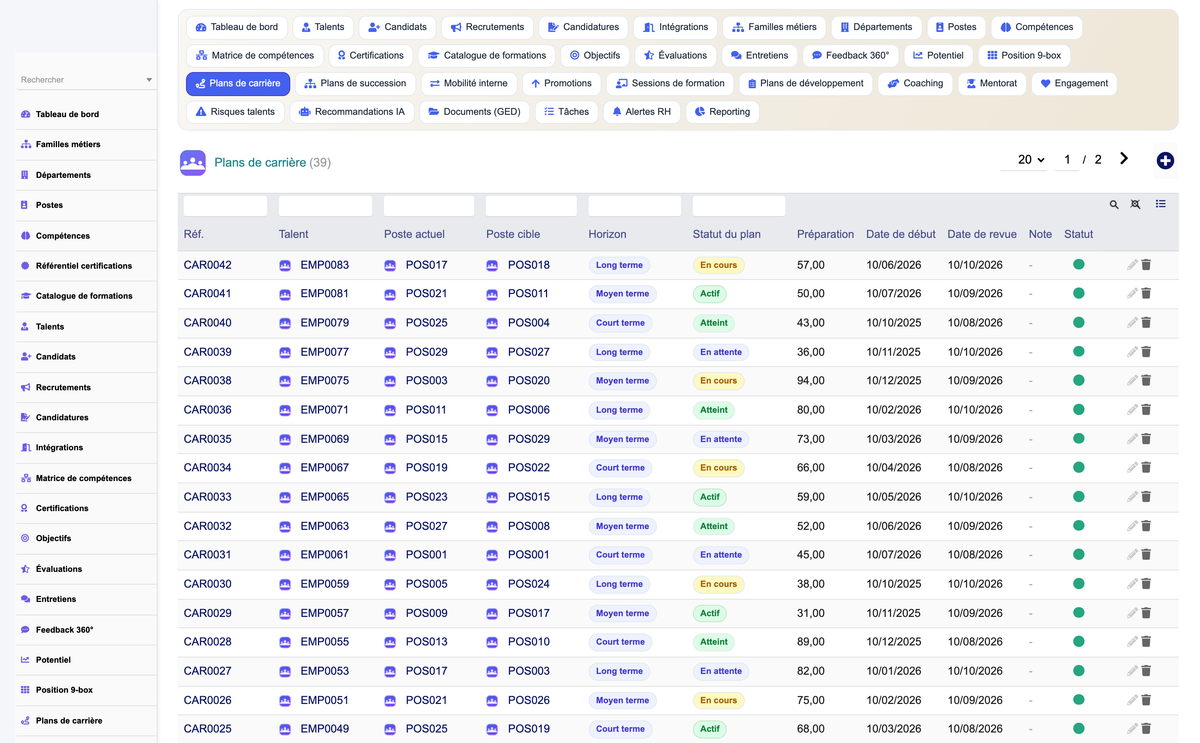Toggle the green status dot for CAR0041

1079,294
